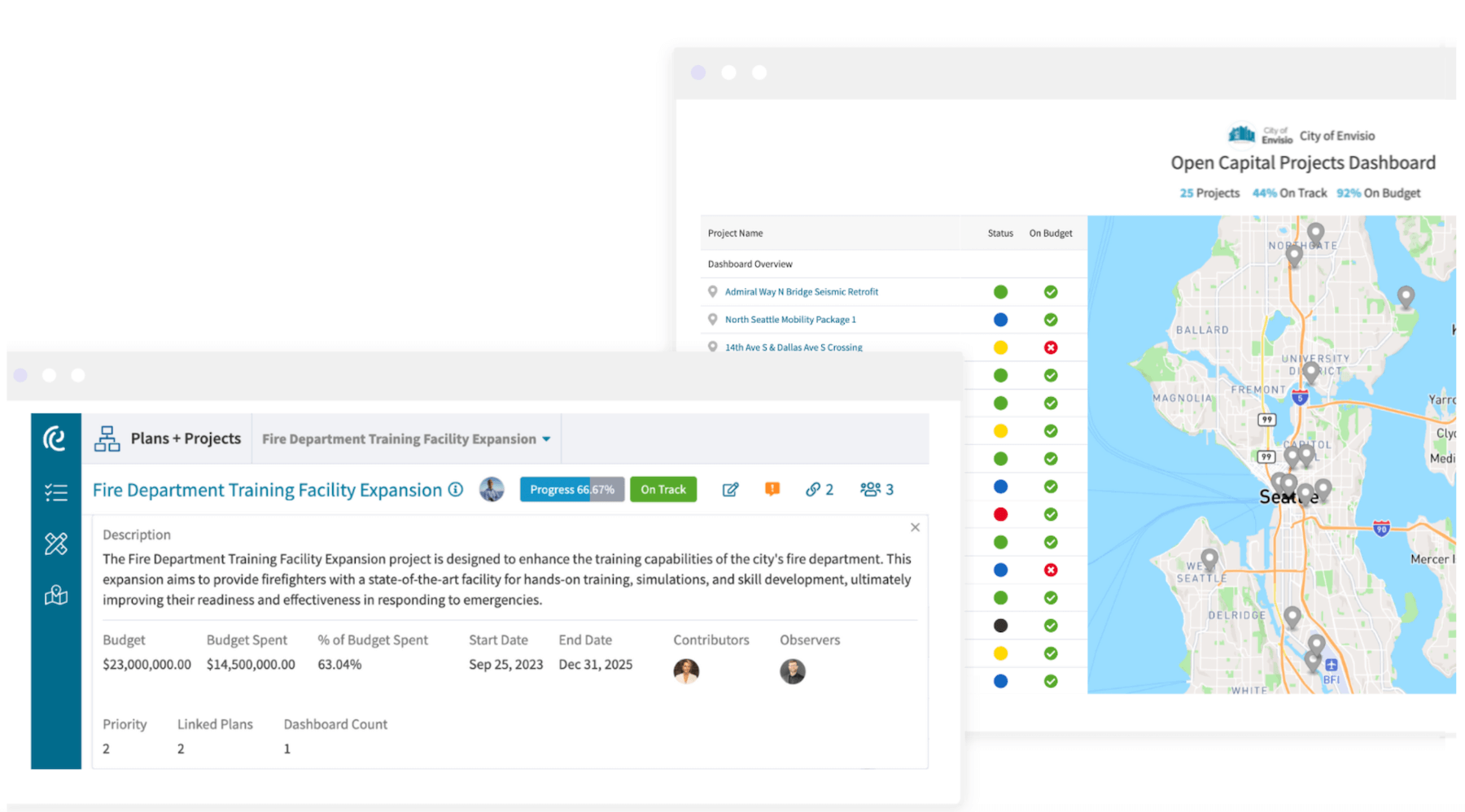The height and width of the screenshot is (812, 1465).
Task: Click the Plans + Projects hierarchy icon
Action: pyautogui.click(x=107, y=439)
